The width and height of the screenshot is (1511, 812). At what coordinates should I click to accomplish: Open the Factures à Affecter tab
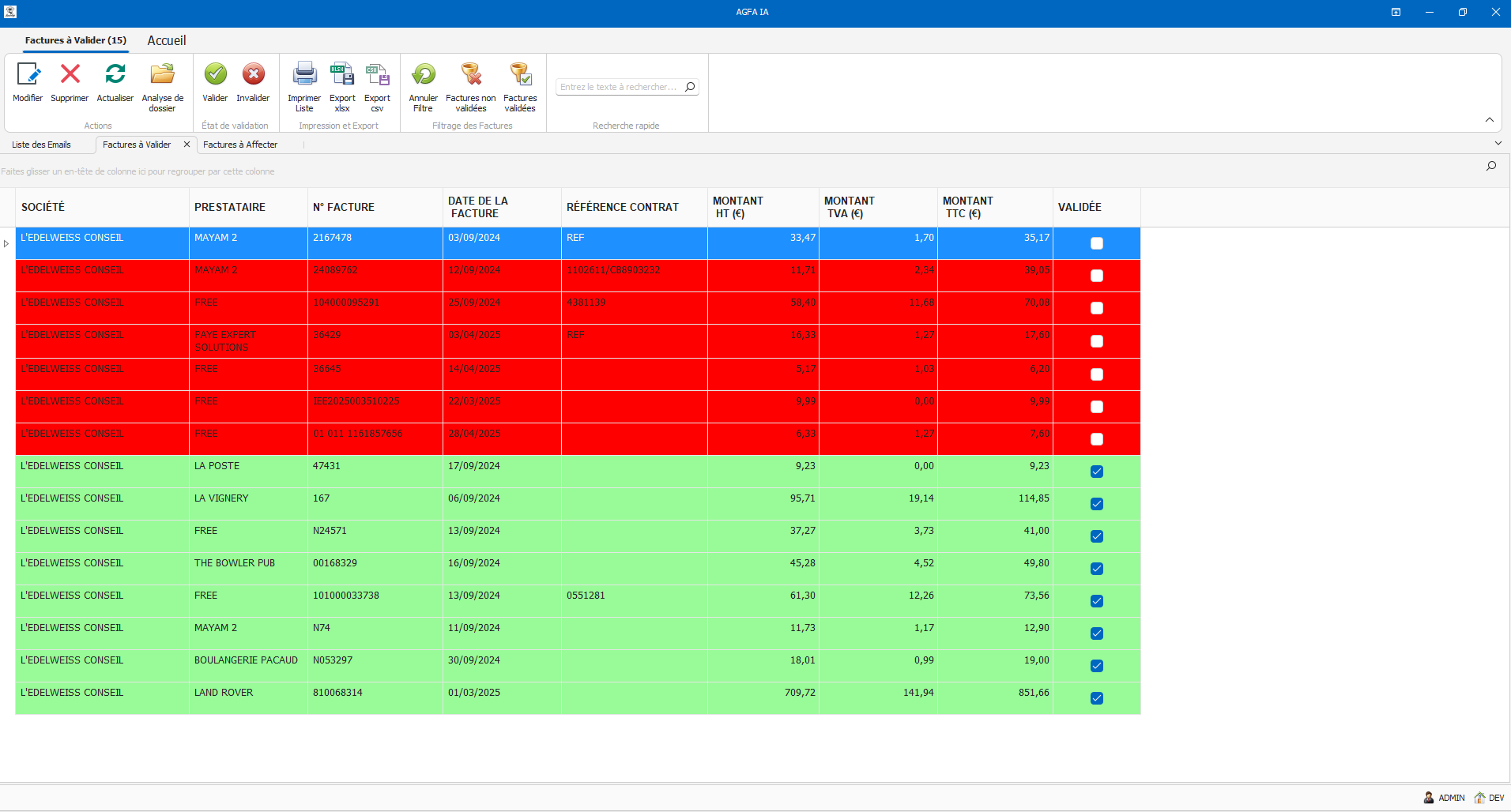tap(240, 145)
